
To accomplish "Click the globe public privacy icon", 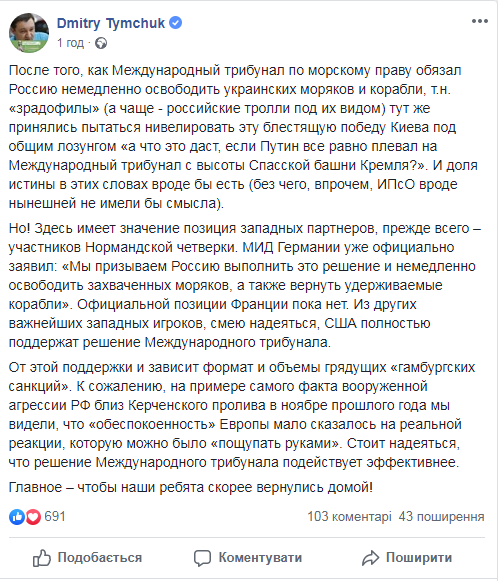I will pyautogui.click(x=101, y=43).
